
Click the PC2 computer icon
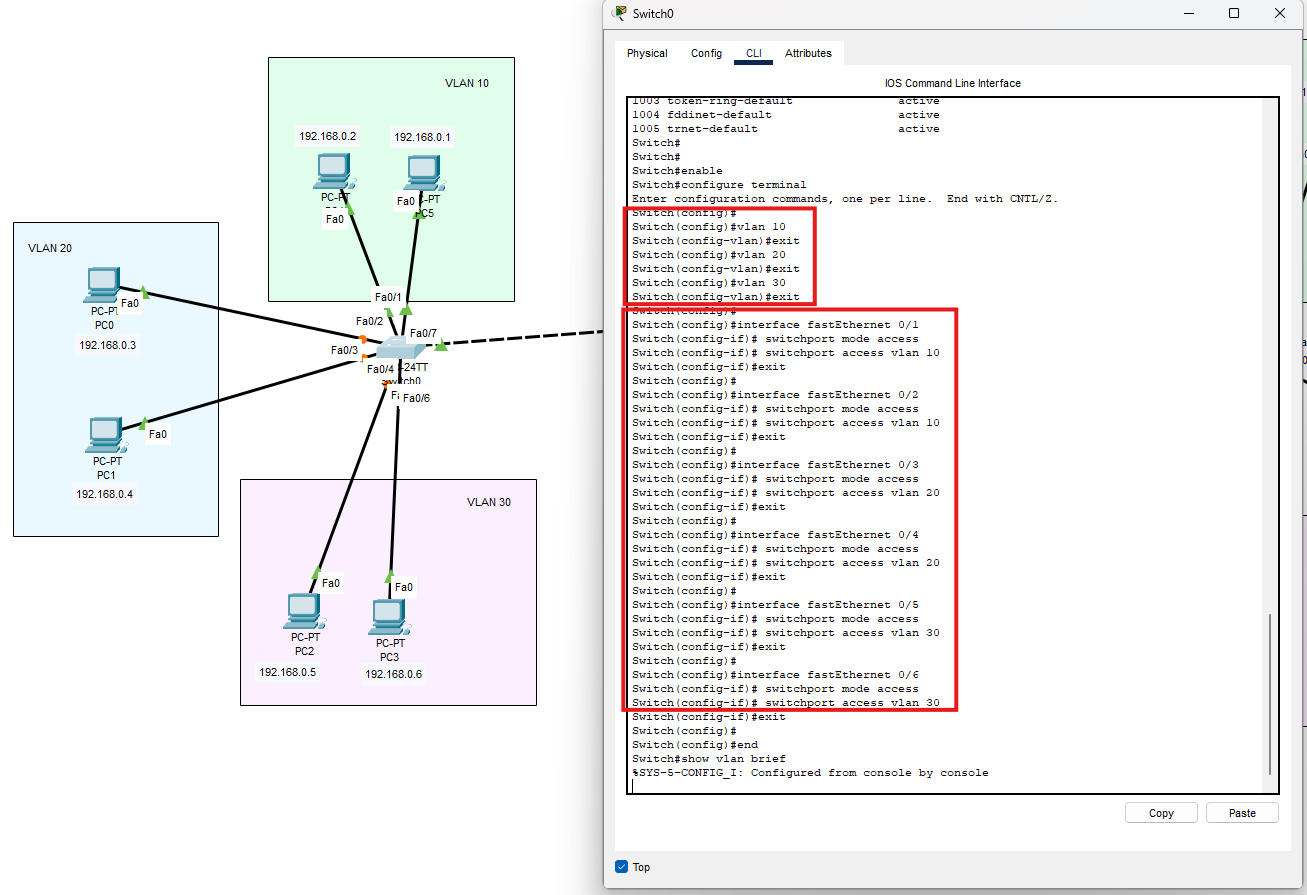point(305,612)
